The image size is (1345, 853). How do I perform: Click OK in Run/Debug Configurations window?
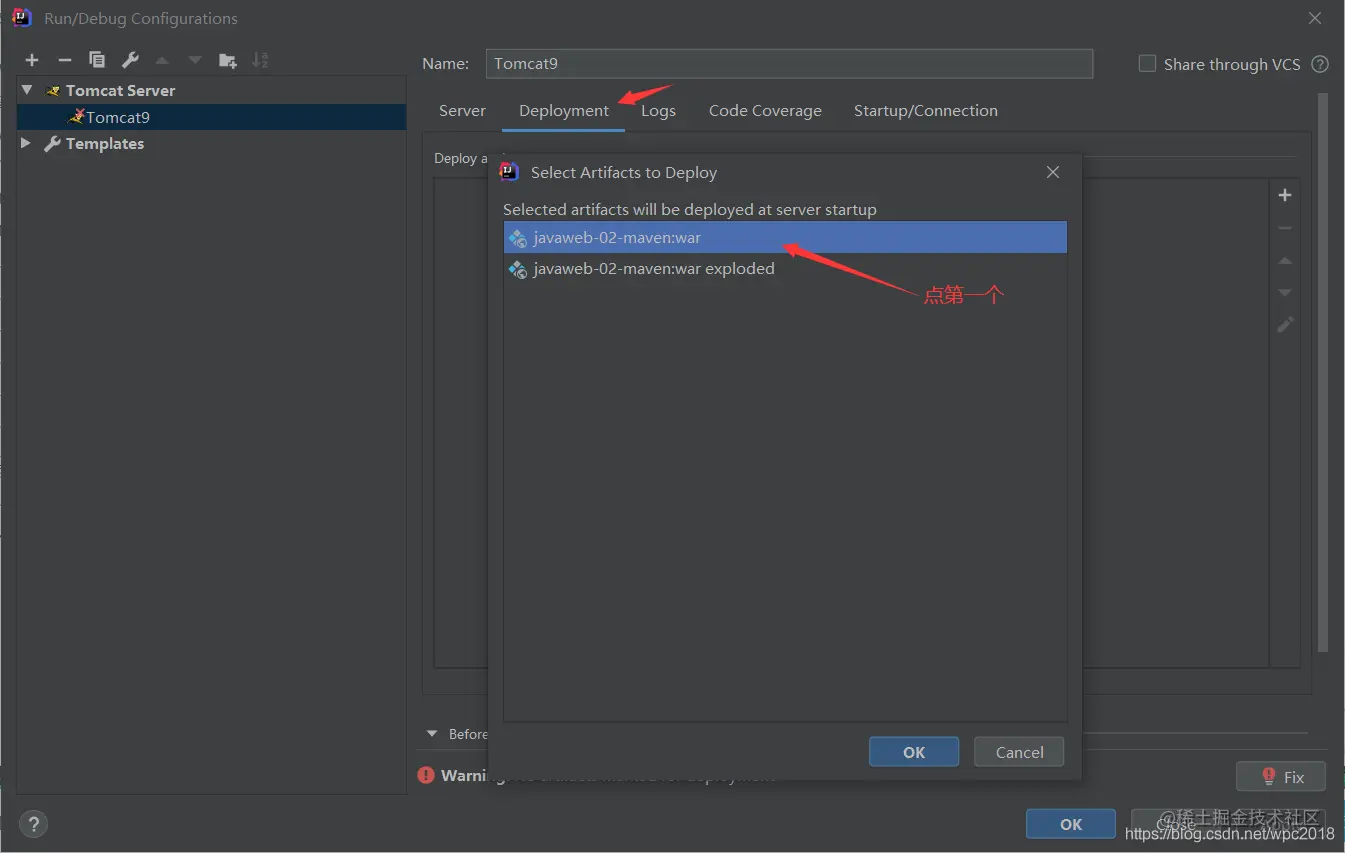(1071, 824)
